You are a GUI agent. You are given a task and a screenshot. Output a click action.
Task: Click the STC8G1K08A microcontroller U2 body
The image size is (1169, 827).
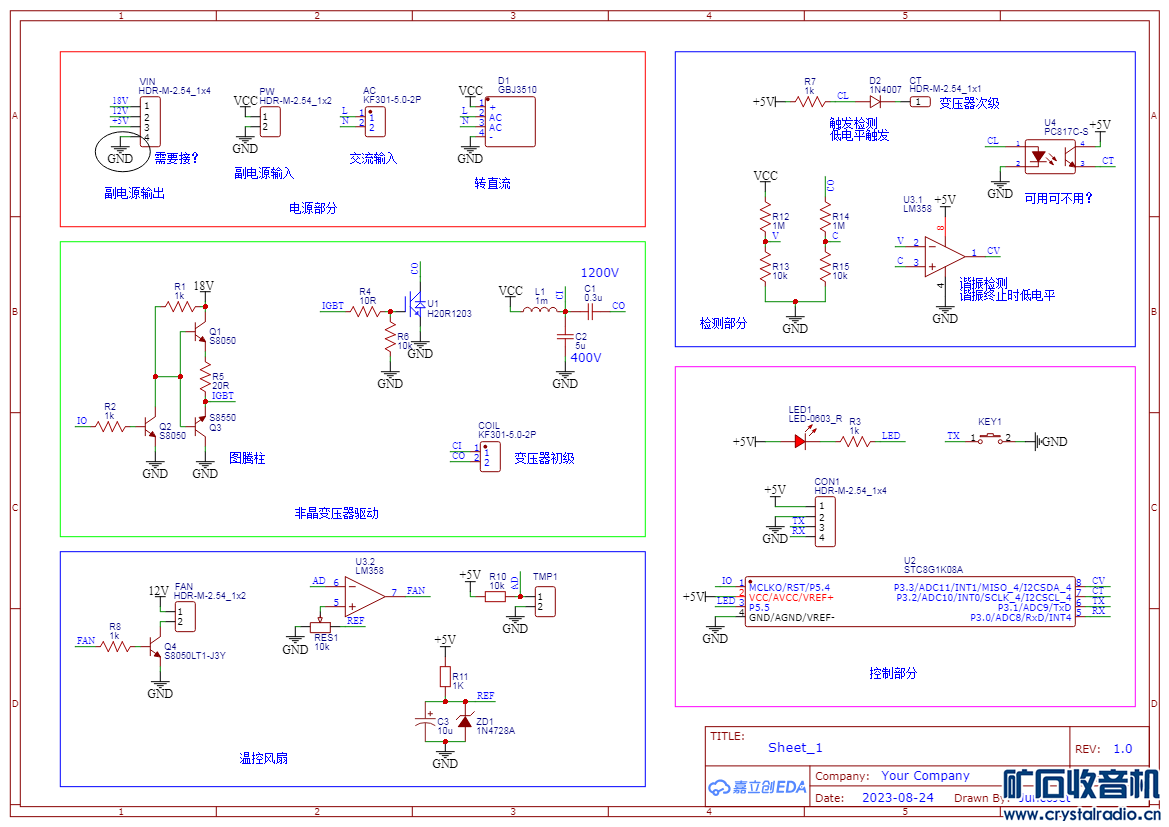pyautogui.click(x=910, y=601)
